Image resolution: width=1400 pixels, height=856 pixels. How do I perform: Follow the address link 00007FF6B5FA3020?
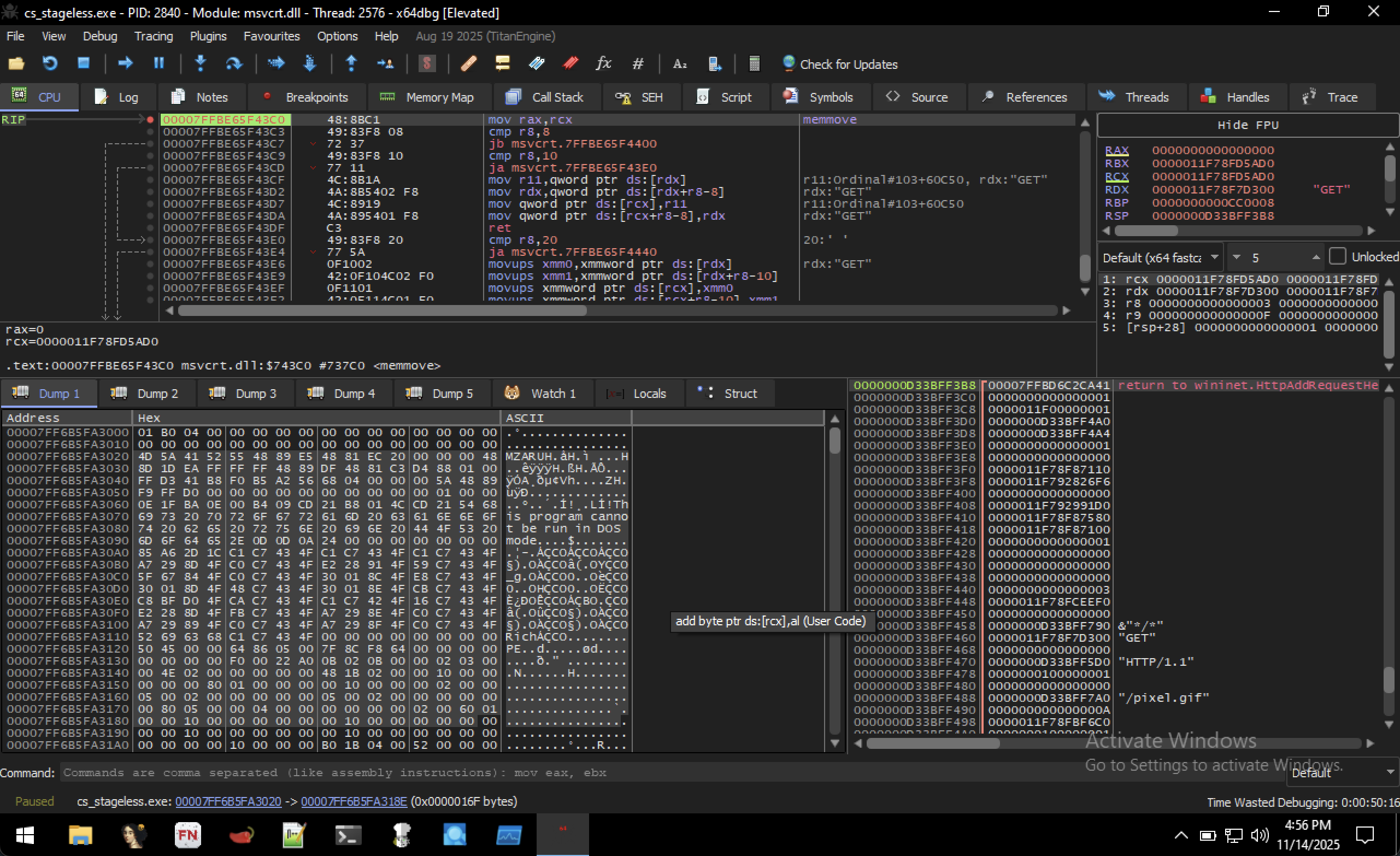pos(228,802)
